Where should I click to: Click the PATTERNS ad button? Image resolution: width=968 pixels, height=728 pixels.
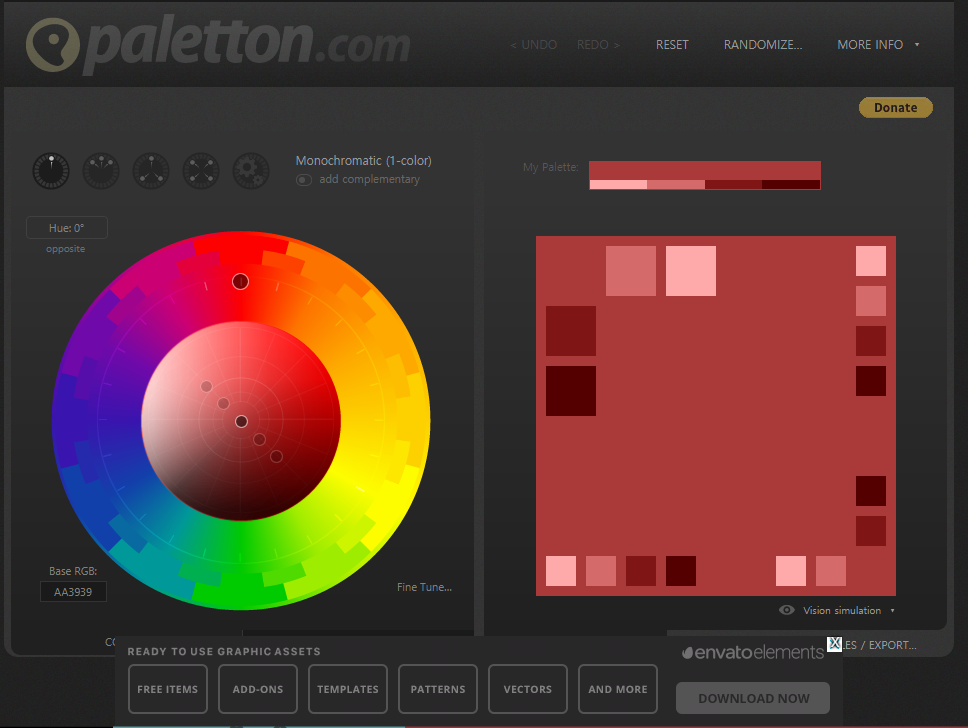coord(438,689)
